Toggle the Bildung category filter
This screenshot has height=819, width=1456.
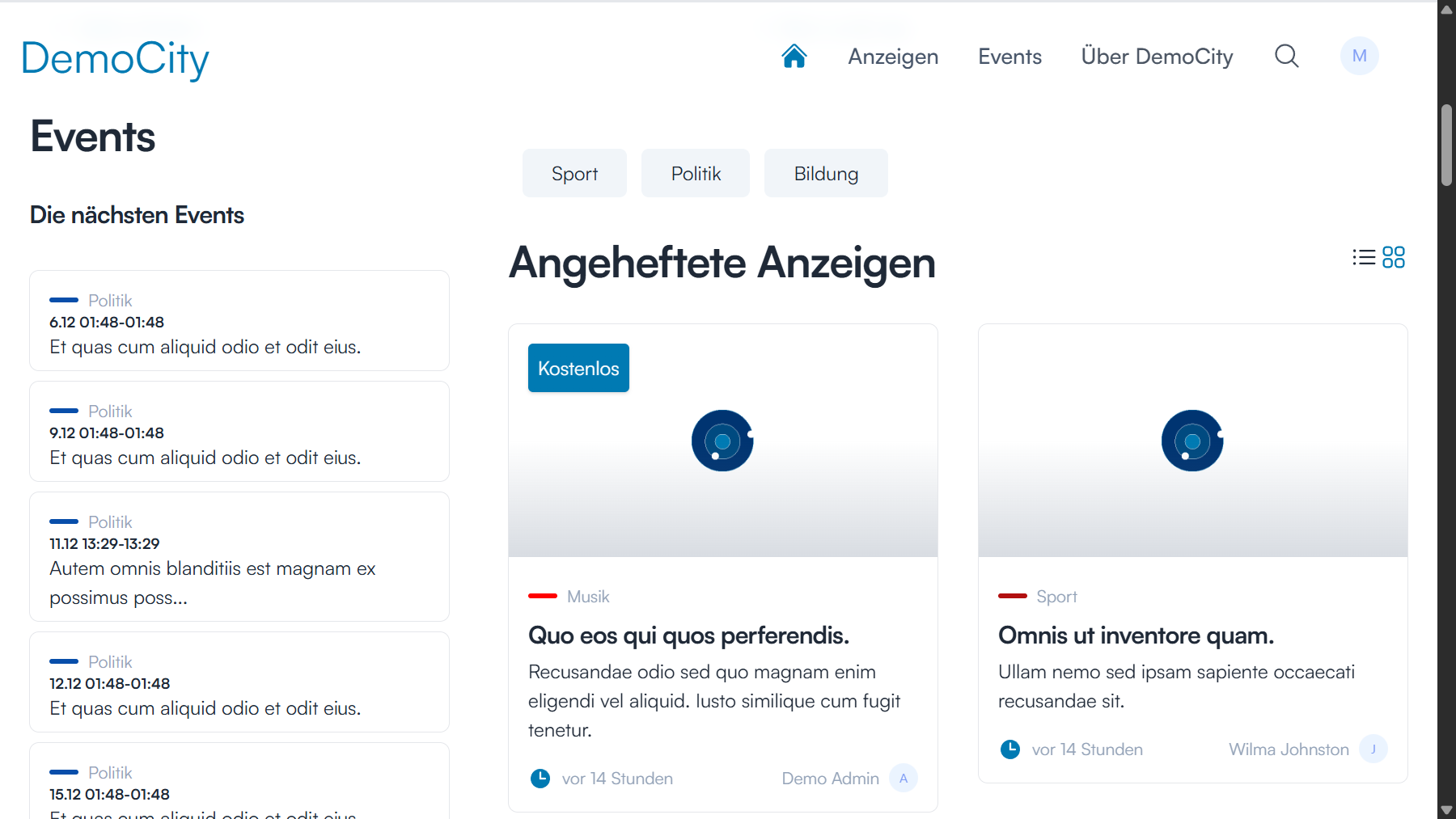(826, 172)
